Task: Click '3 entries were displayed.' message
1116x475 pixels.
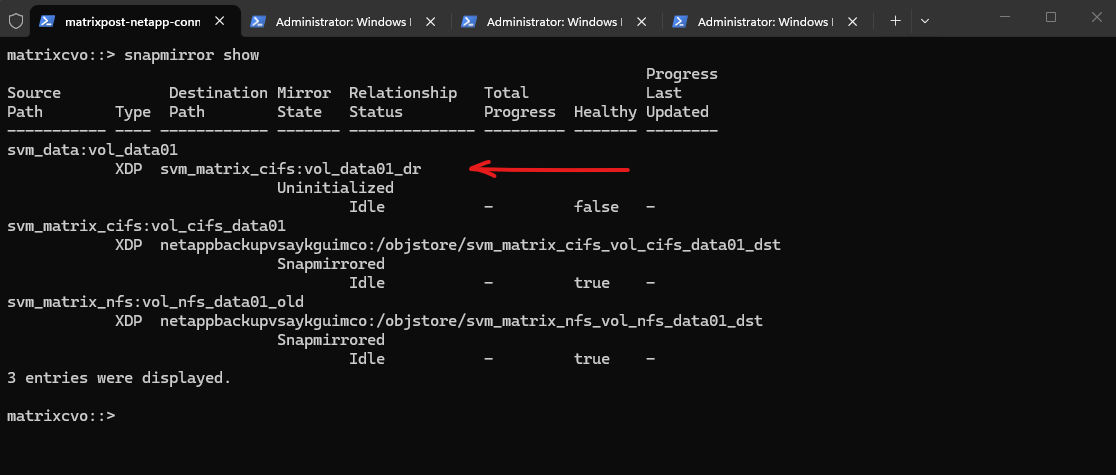Action: (119, 377)
